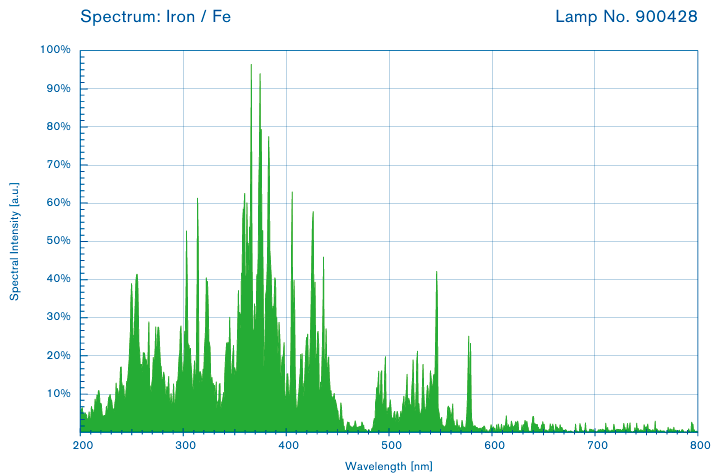Click the narrow double peak near 577 nm

pos(469,382)
